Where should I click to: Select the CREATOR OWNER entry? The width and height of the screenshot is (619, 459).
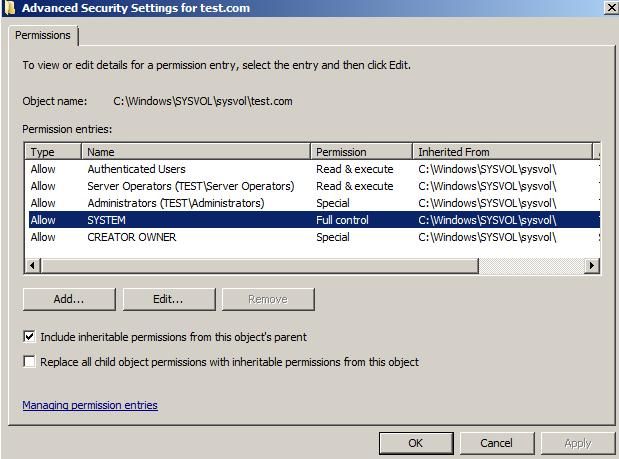[x=314, y=237]
